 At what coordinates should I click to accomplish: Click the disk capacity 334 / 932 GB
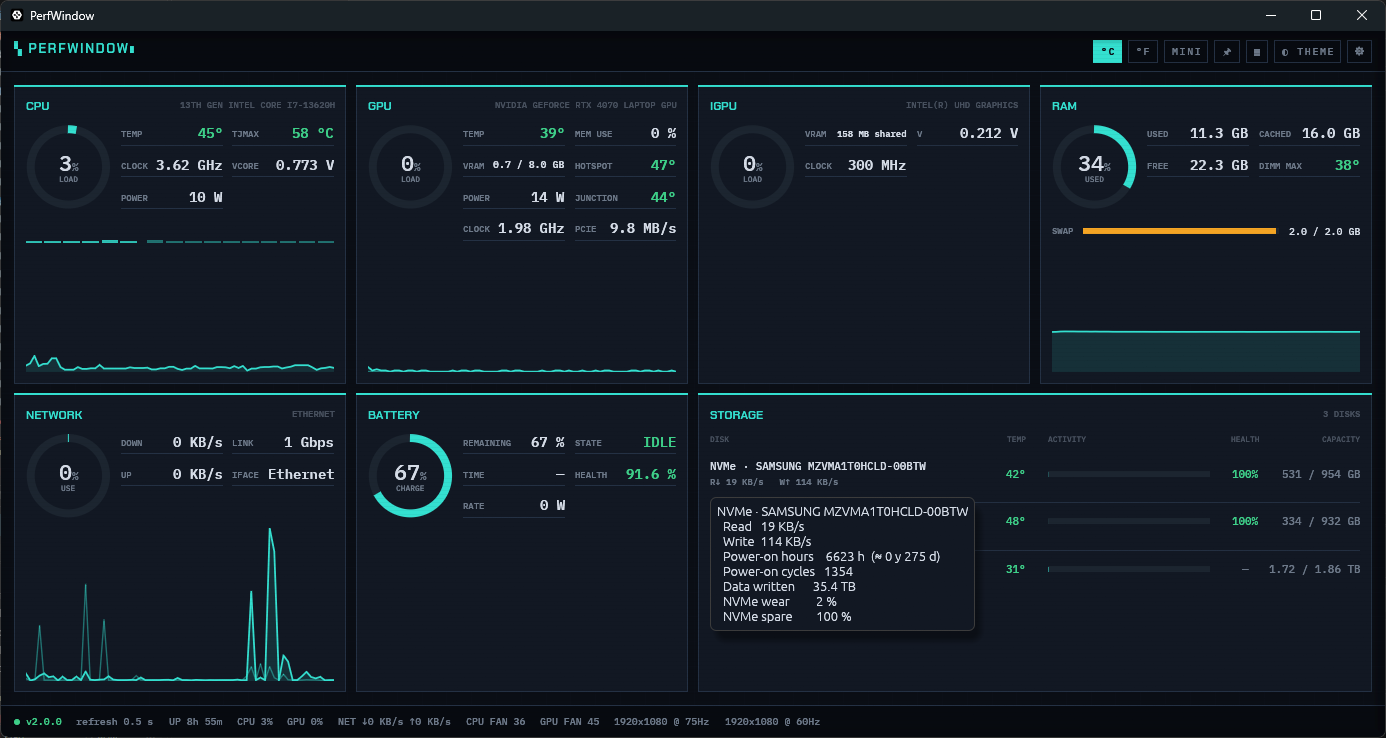pyautogui.click(x=1321, y=522)
